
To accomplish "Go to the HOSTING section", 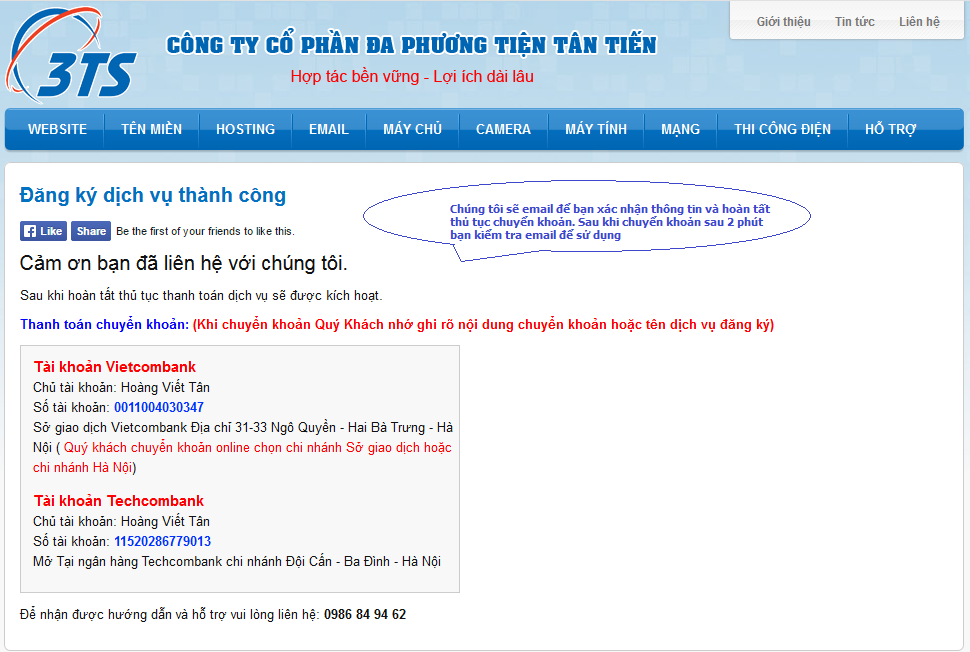I will [246, 129].
